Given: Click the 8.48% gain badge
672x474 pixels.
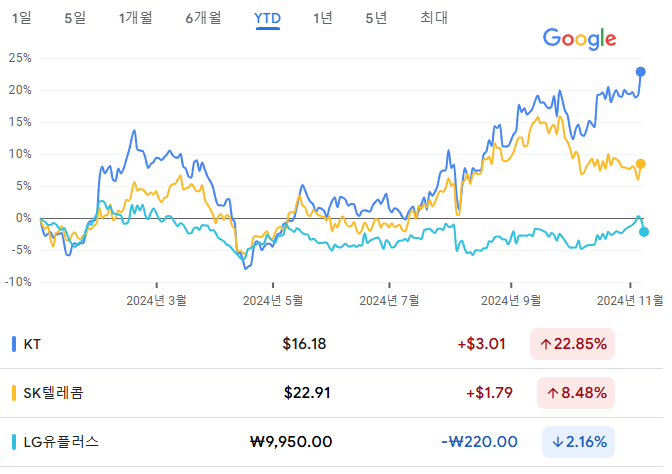Looking at the screenshot, I should point(576,393).
